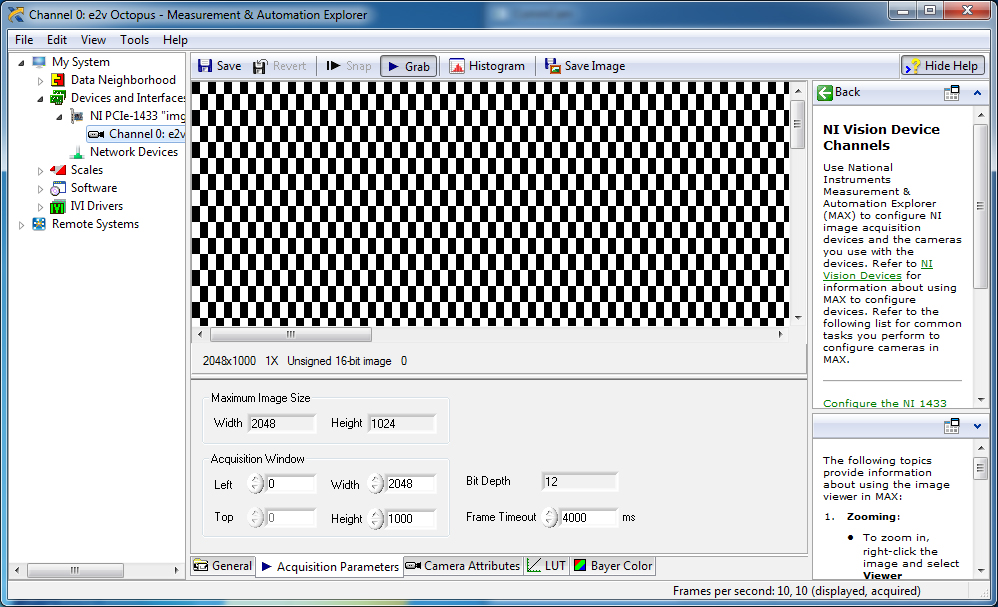Open the Tools menu
Image resolution: width=998 pixels, height=607 pixels.
[x=134, y=40]
